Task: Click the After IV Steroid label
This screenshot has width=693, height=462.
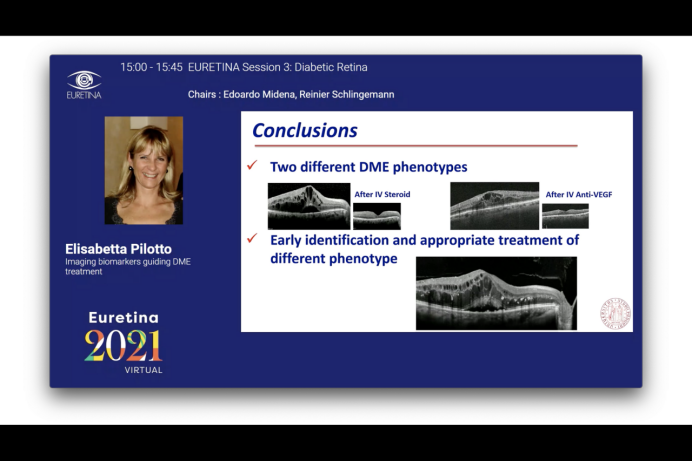Action: pos(383,194)
